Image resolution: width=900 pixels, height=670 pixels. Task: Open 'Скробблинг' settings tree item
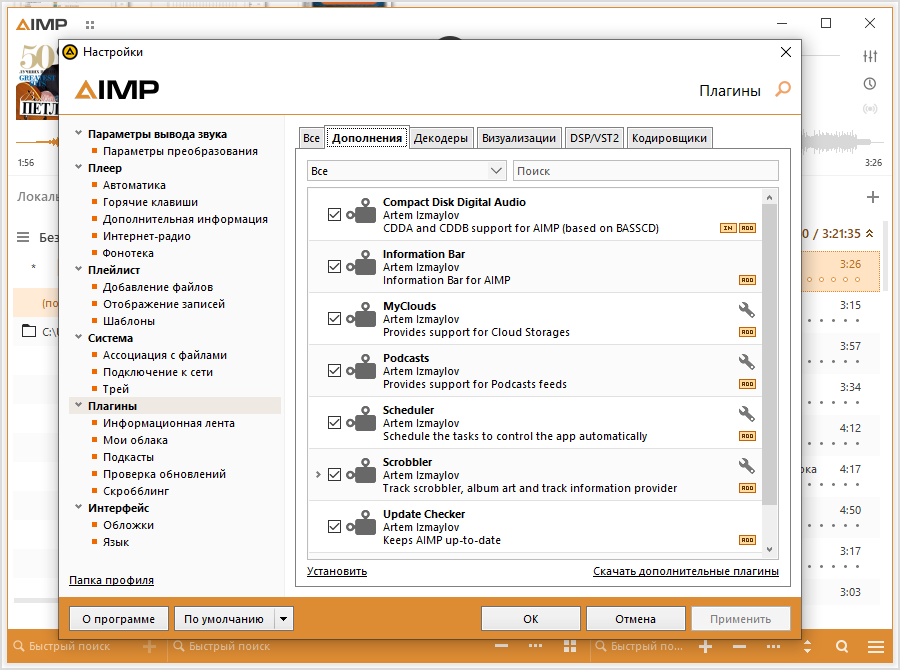point(136,491)
